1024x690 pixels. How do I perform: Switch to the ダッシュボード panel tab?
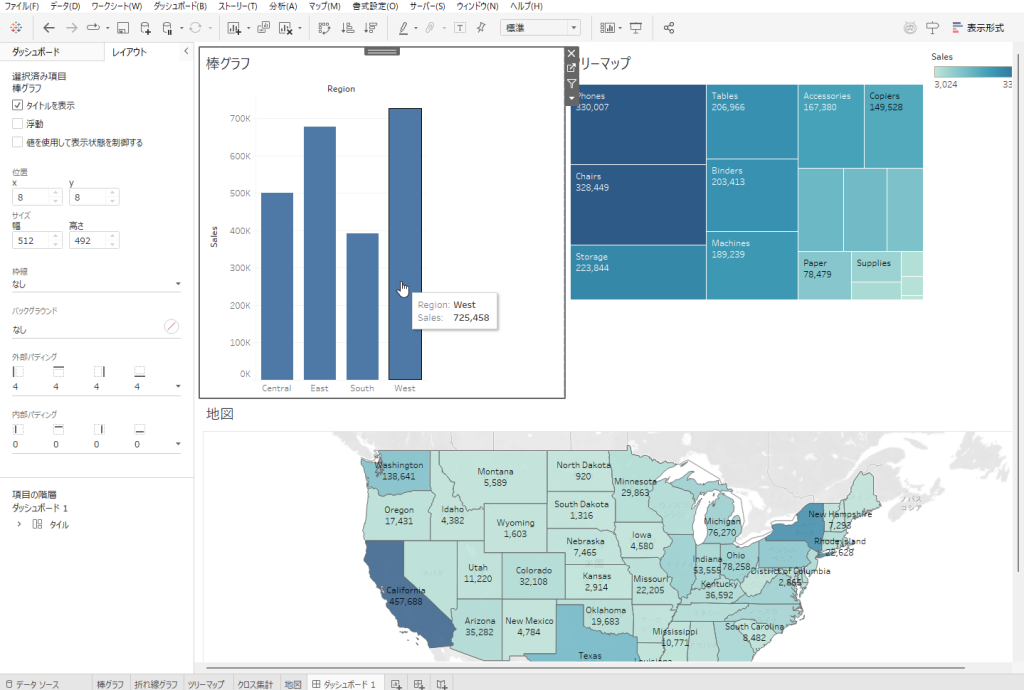tap(34, 51)
